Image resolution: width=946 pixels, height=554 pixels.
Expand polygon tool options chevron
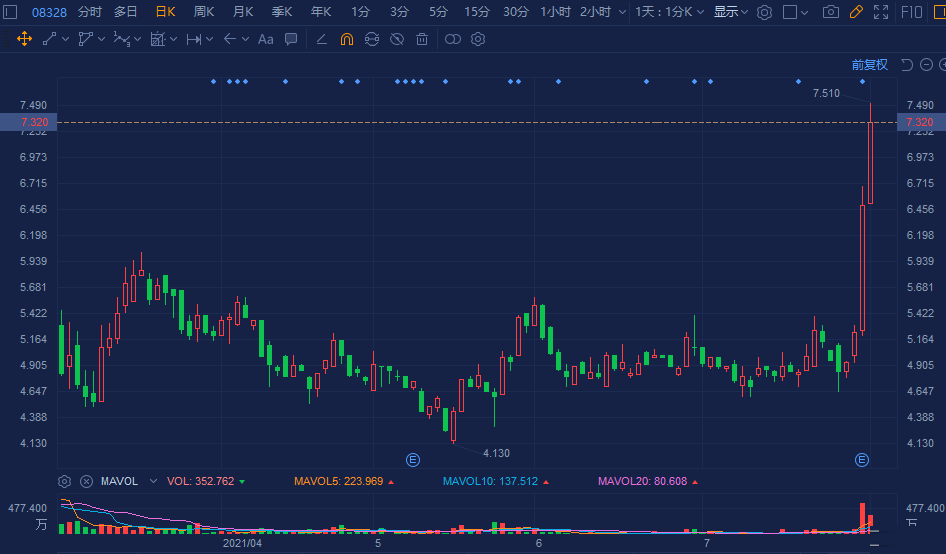101,39
